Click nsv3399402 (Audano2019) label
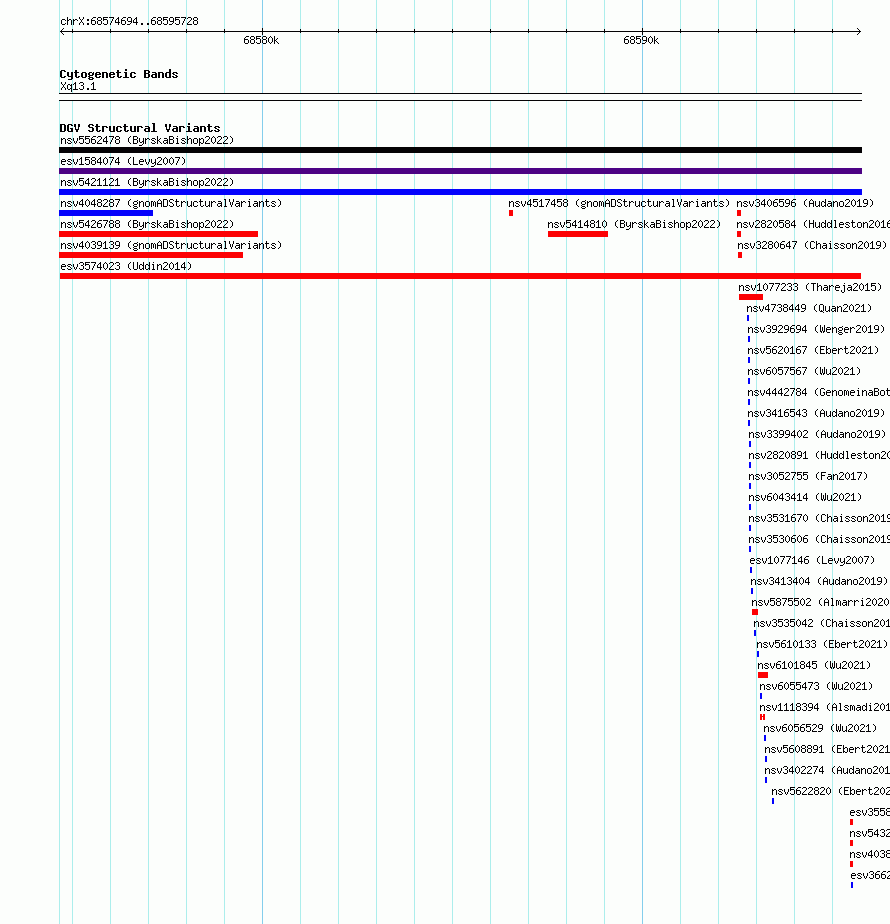The height and width of the screenshot is (924, 890). (x=817, y=434)
